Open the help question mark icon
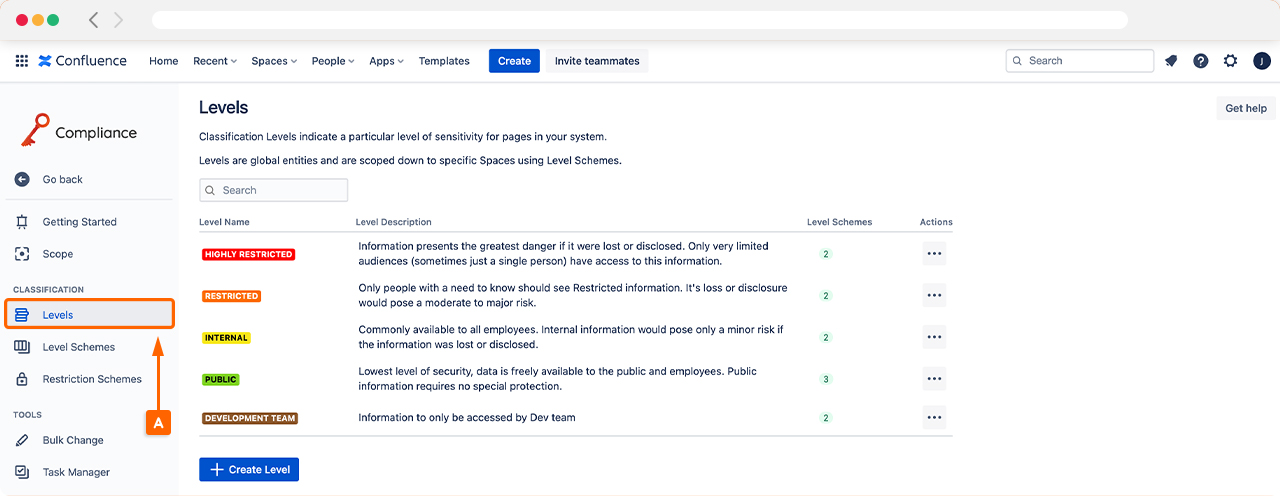The height and width of the screenshot is (496, 1280). (x=1201, y=61)
